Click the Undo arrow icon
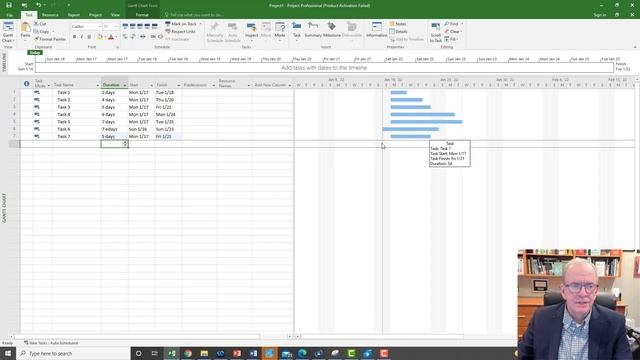640x360 pixels. pyautogui.click(x=38, y=5)
